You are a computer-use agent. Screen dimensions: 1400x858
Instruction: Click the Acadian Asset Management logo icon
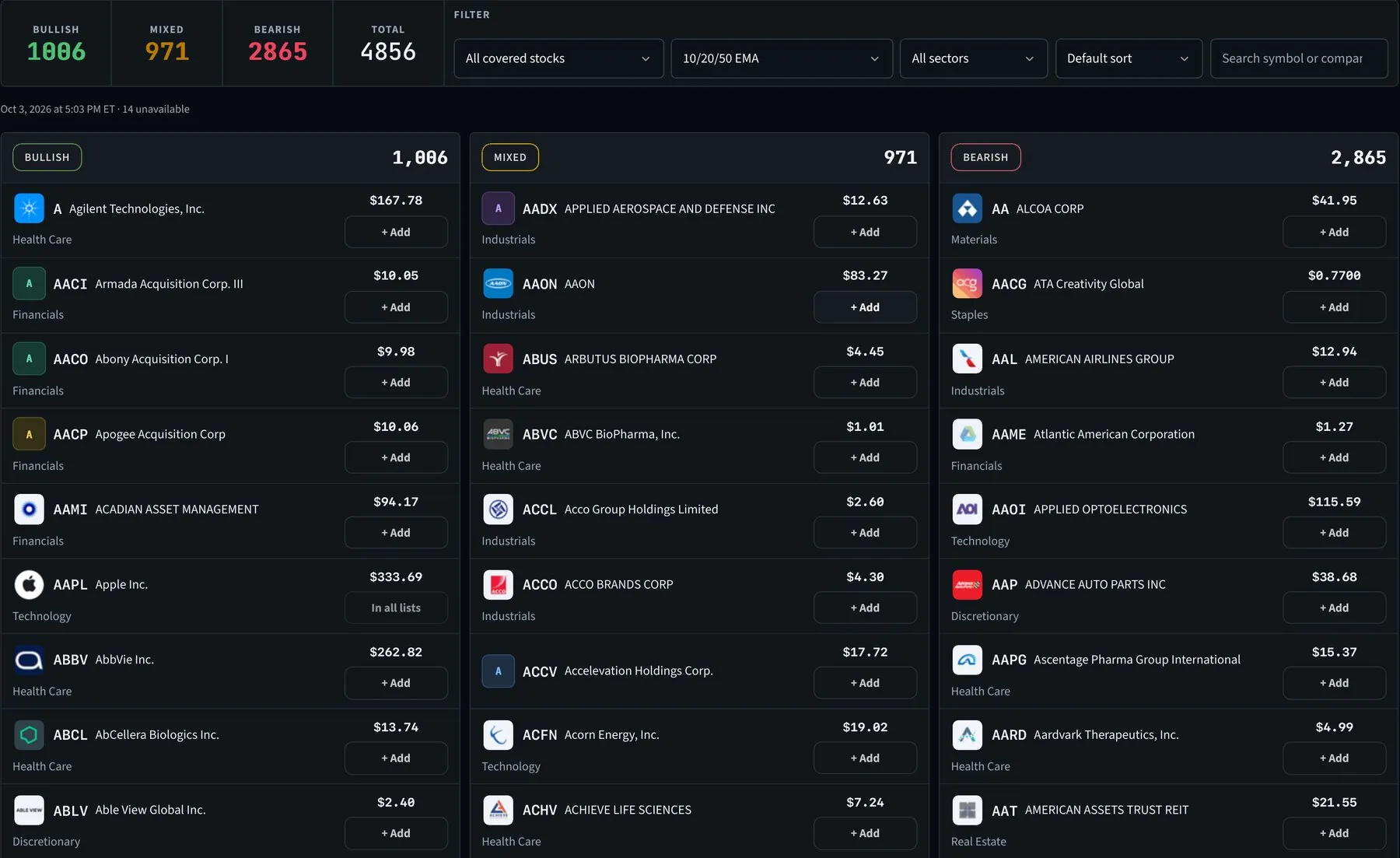tap(29, 510)
